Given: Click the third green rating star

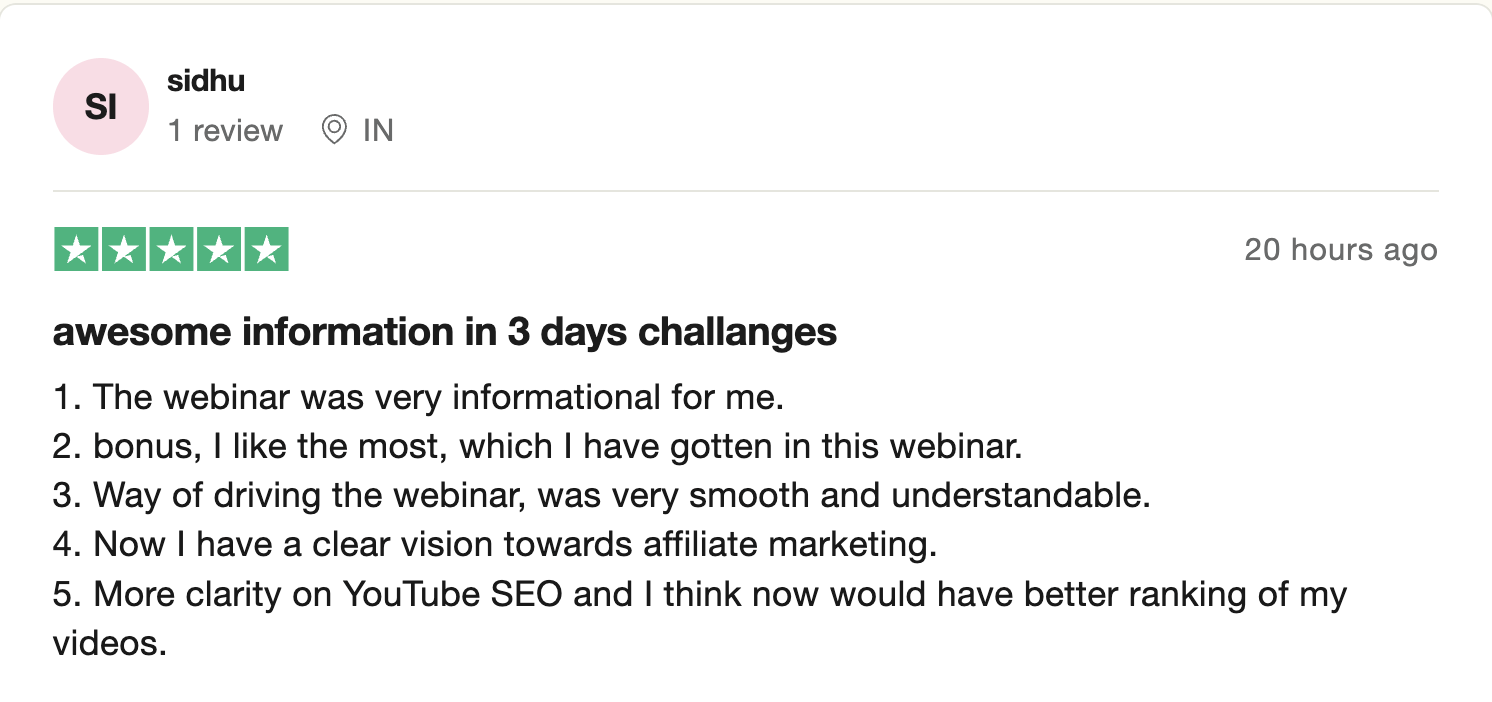Looking at the screenshot, I should click(x=171, y=250).
